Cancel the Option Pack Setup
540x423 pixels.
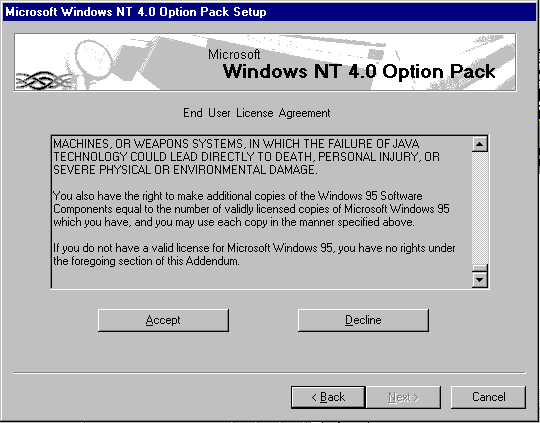(x=488, y=397)
